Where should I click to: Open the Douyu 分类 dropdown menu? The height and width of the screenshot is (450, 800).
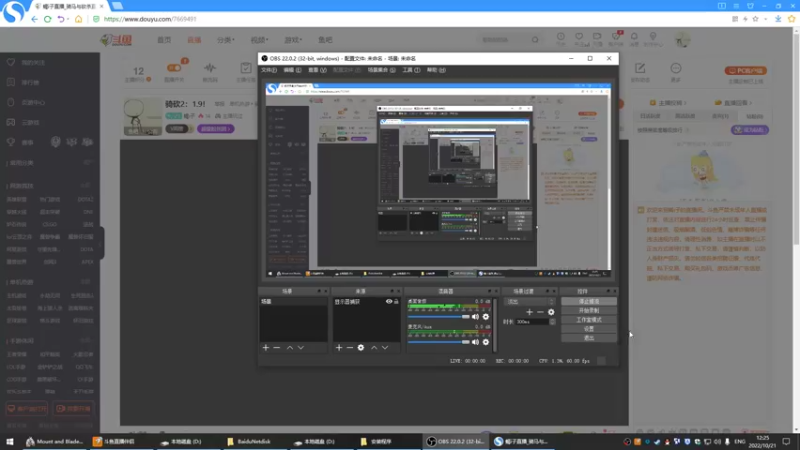[226, 40]
